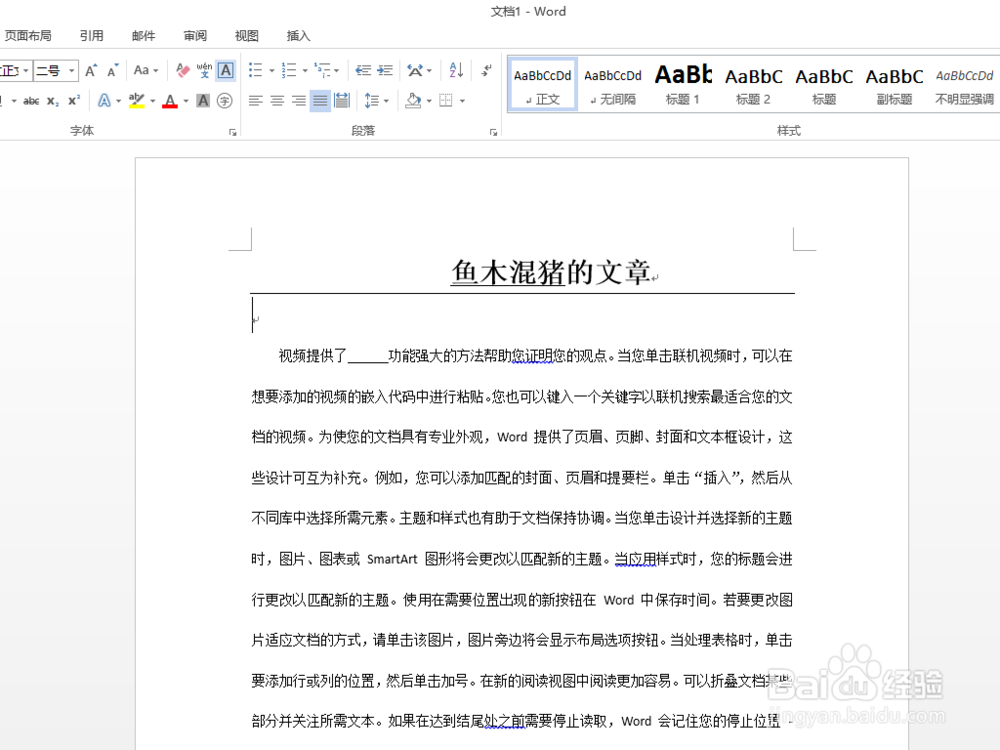
Task: Toggle subscript formatting
Action: point(53,101)
